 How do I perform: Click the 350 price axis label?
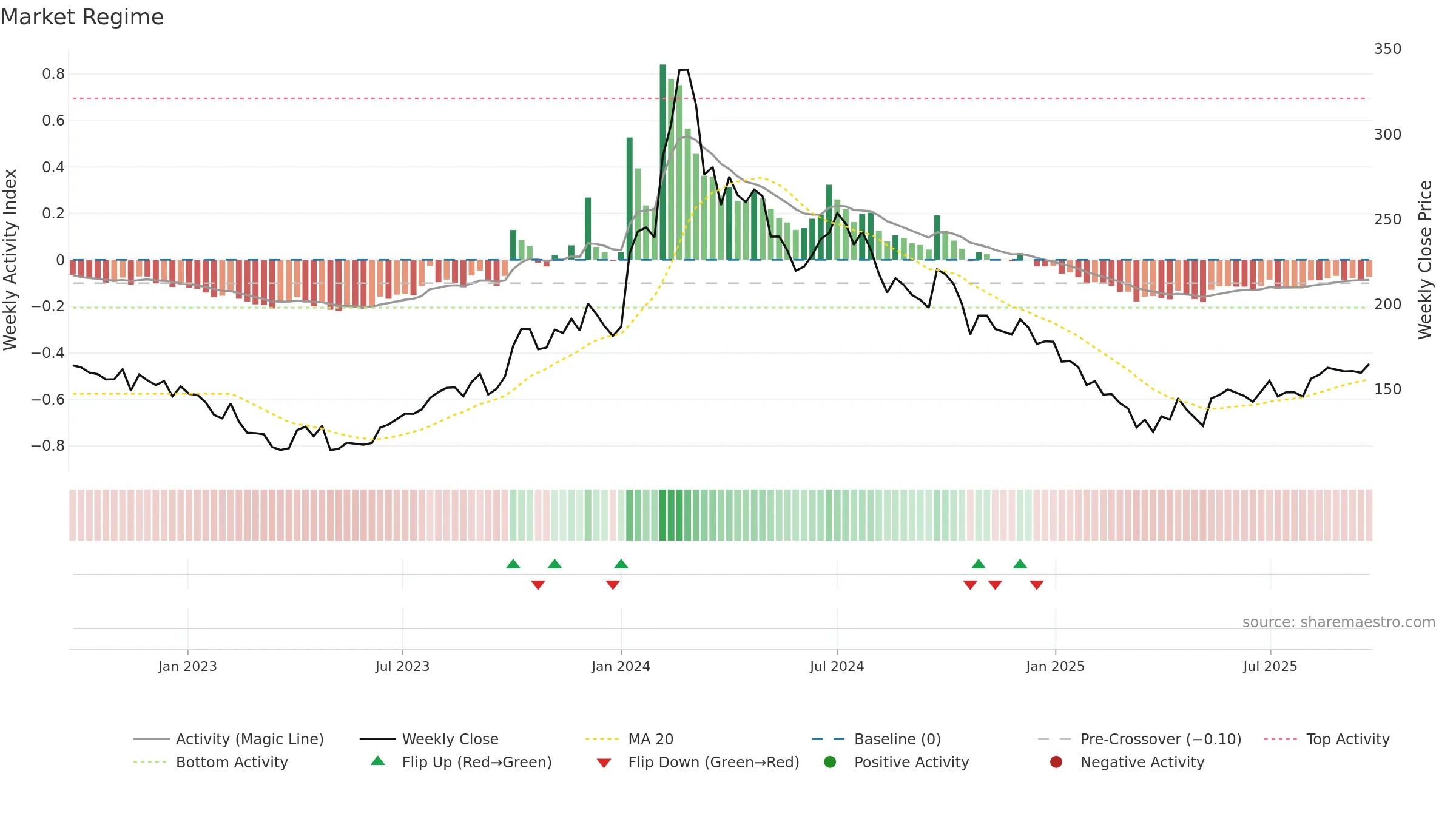coord(1387,49)
